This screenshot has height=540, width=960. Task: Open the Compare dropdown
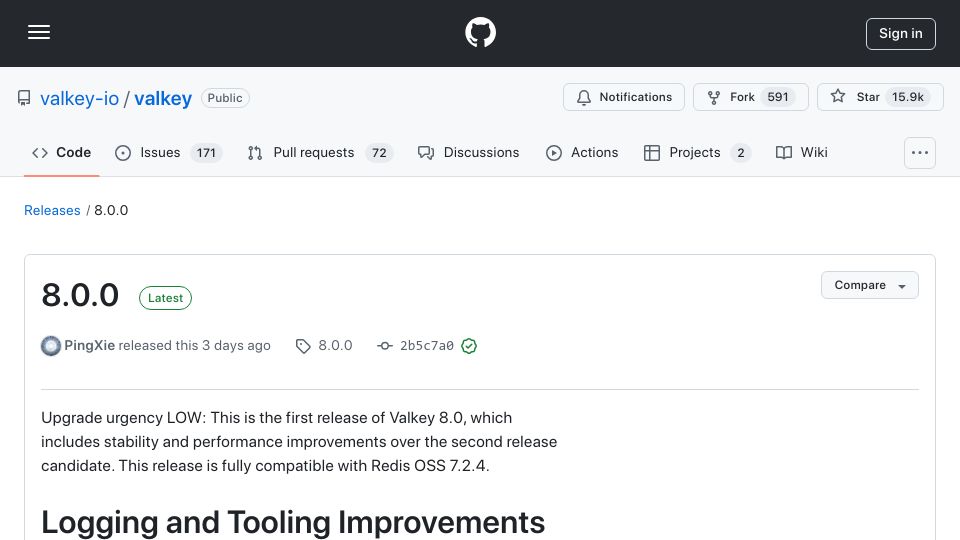point(869,285)
